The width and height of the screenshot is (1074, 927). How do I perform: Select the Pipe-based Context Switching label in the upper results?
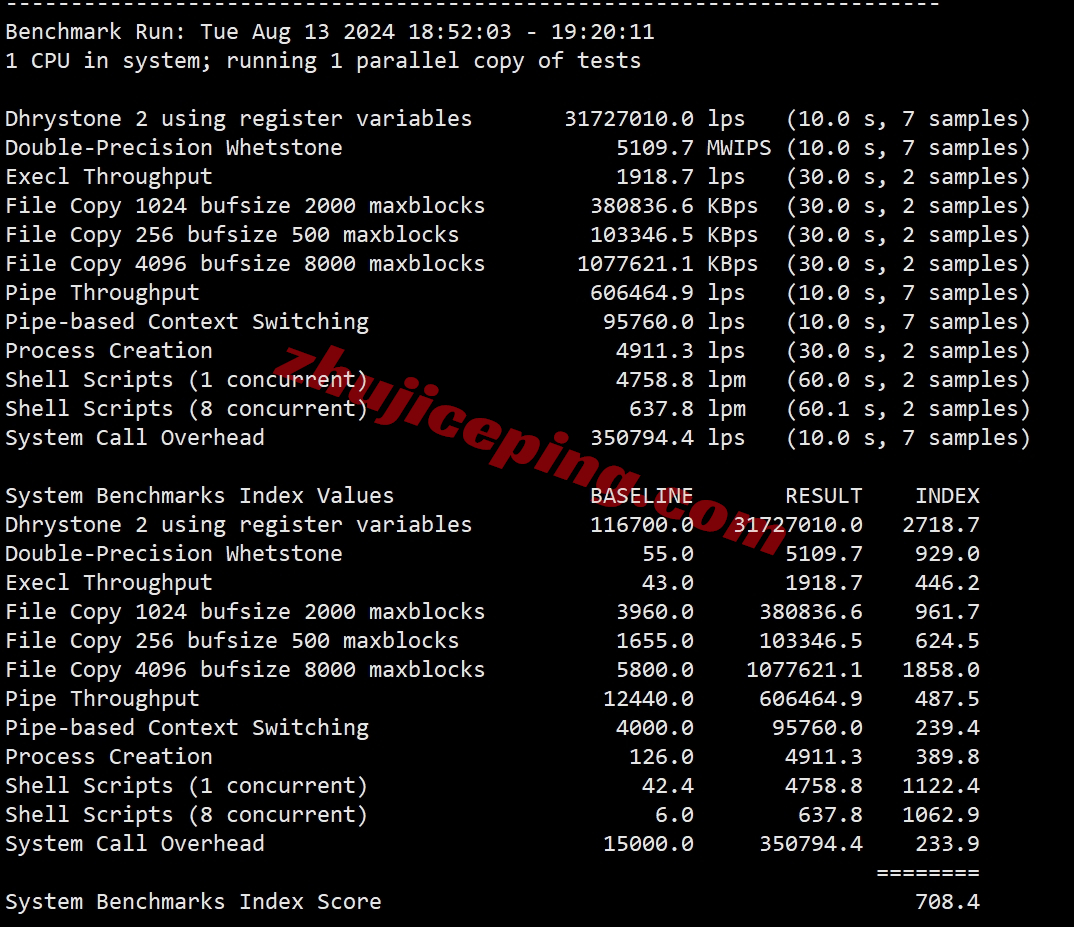(x=187, y=322)
